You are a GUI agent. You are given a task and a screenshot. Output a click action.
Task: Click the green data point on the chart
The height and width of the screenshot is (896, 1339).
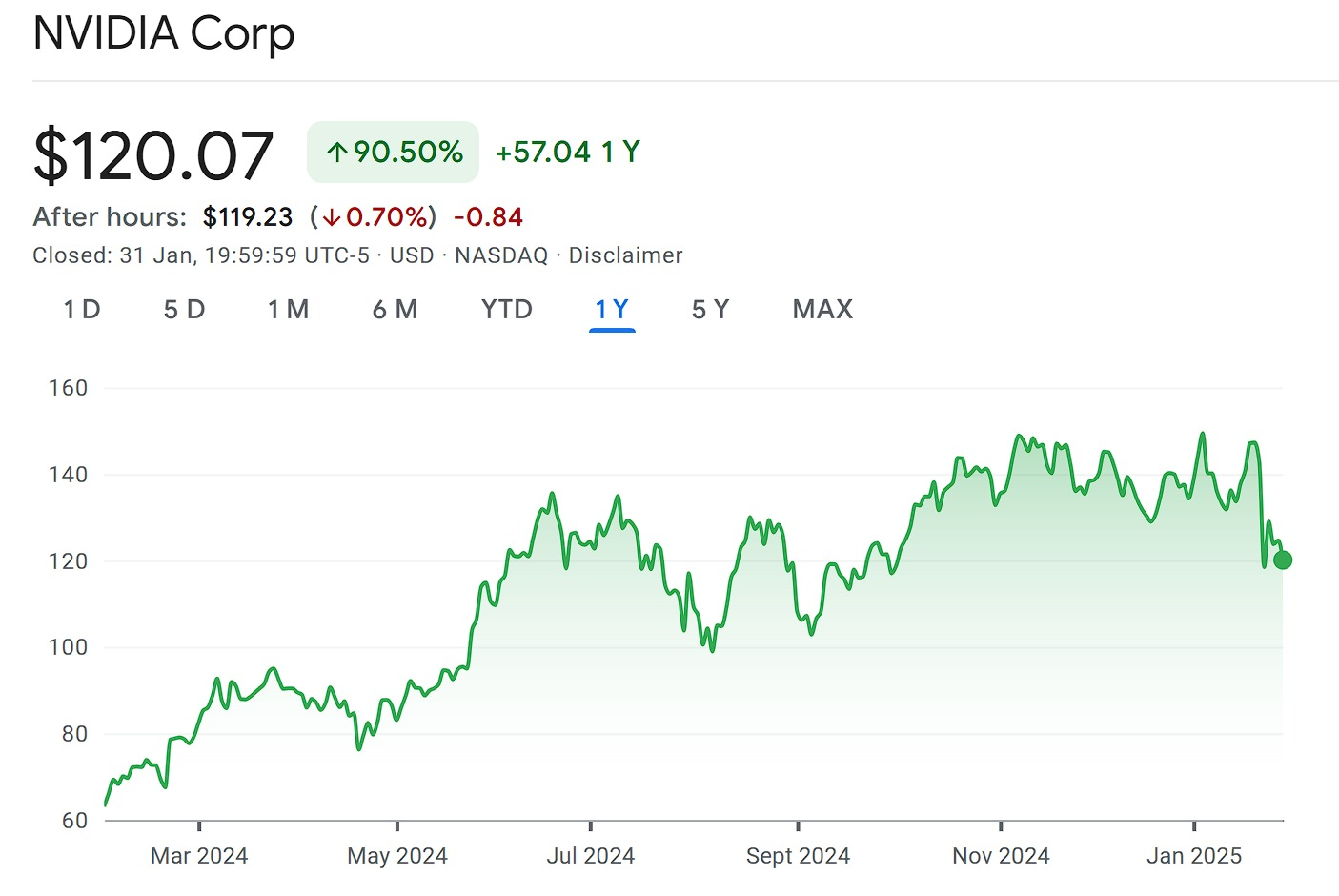tap(1283, 560)
